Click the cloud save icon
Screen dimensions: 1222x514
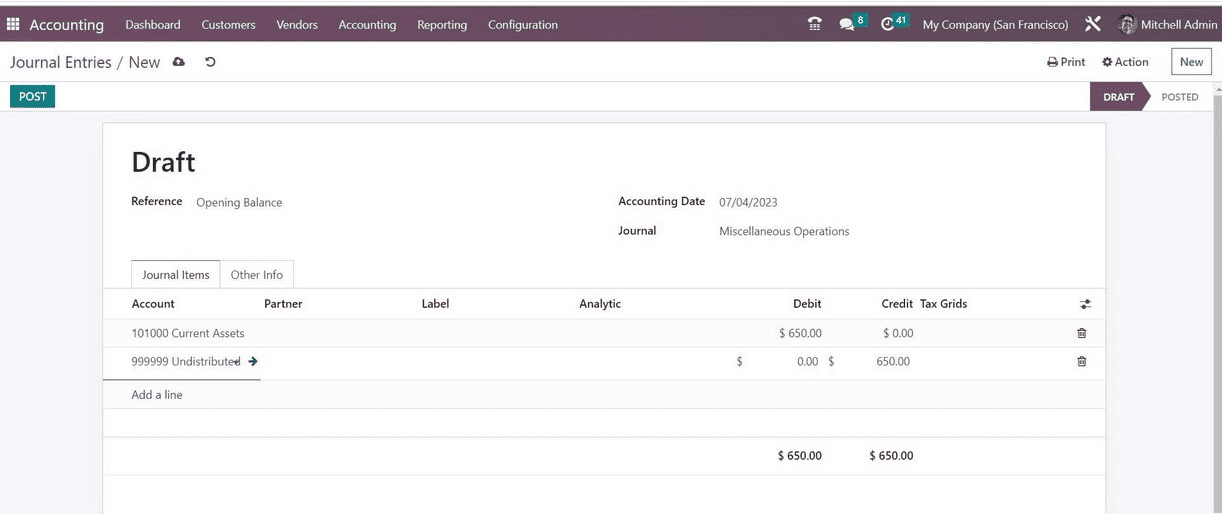179,62
